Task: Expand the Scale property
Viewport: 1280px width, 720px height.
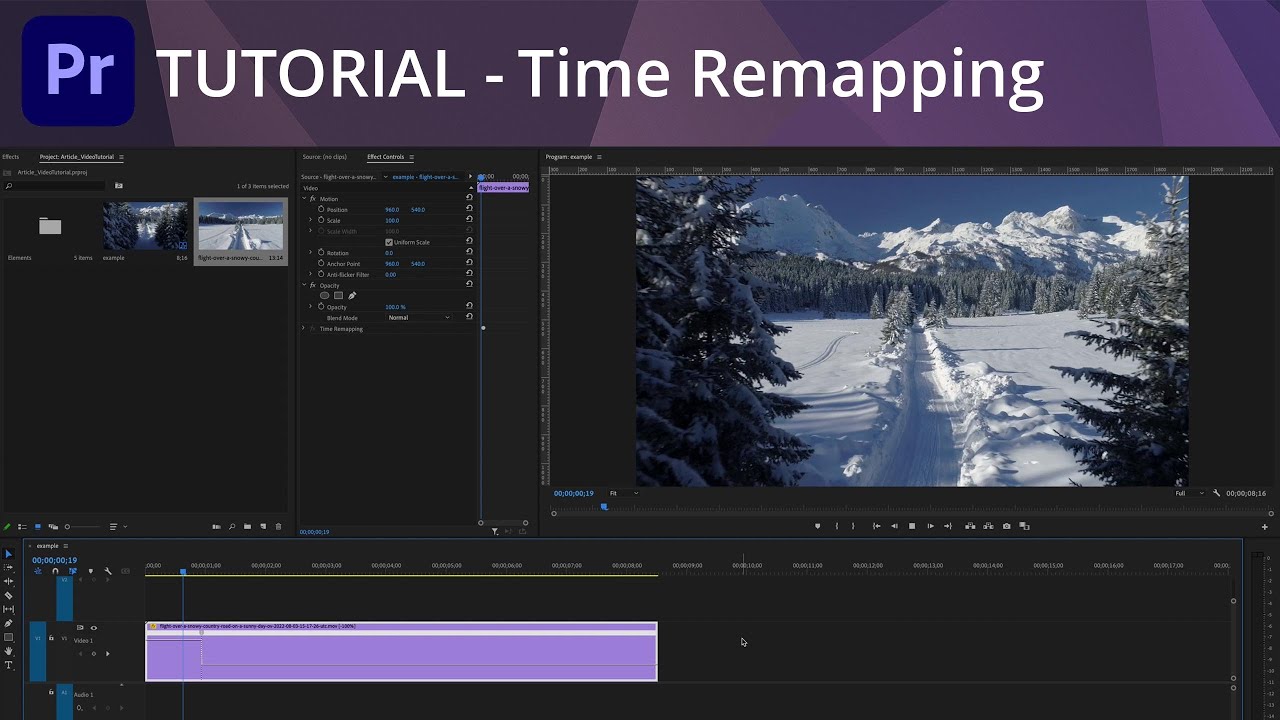Action: 311,220
